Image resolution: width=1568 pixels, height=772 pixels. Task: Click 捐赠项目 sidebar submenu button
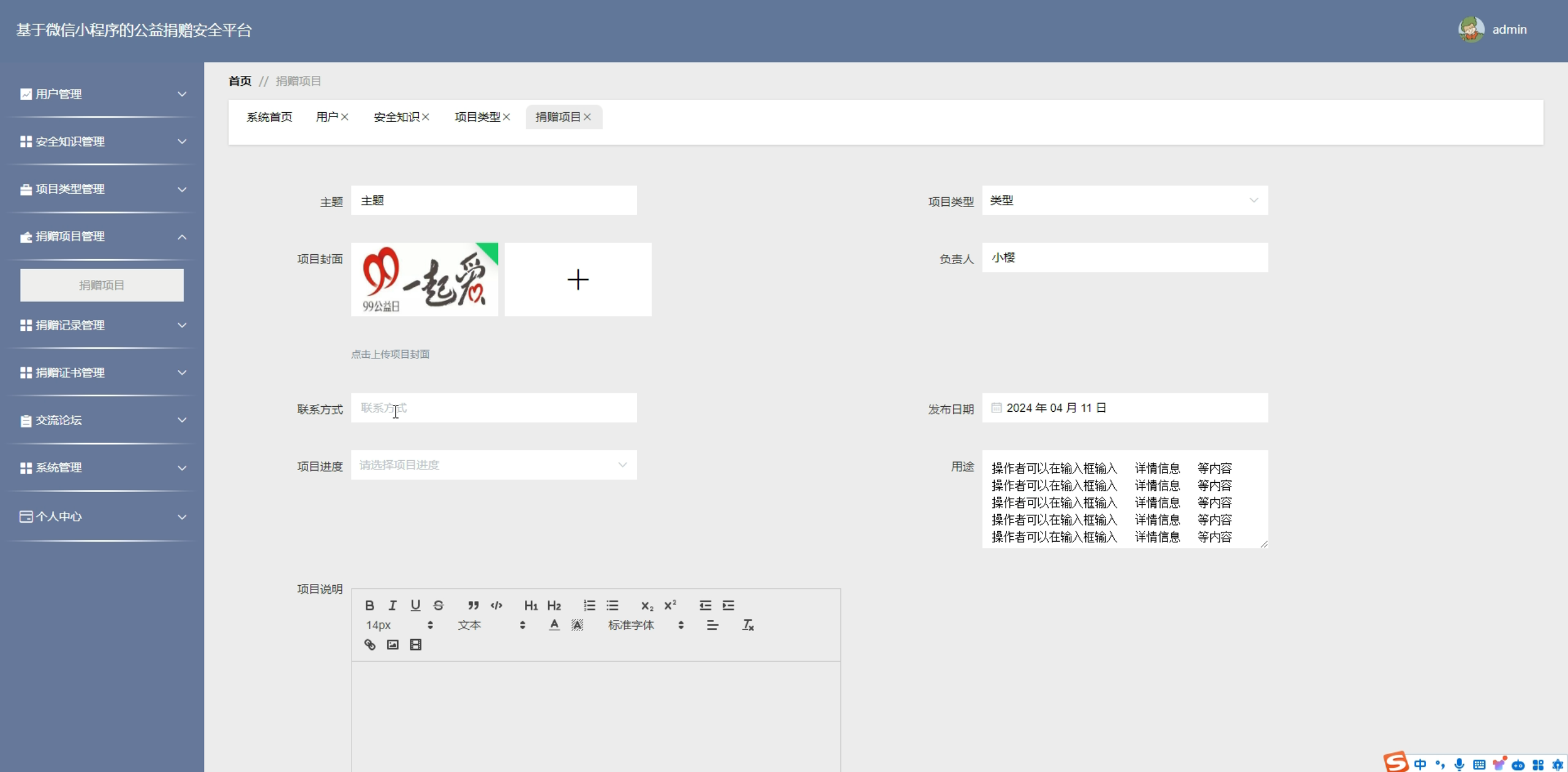(x=102, y=286)
